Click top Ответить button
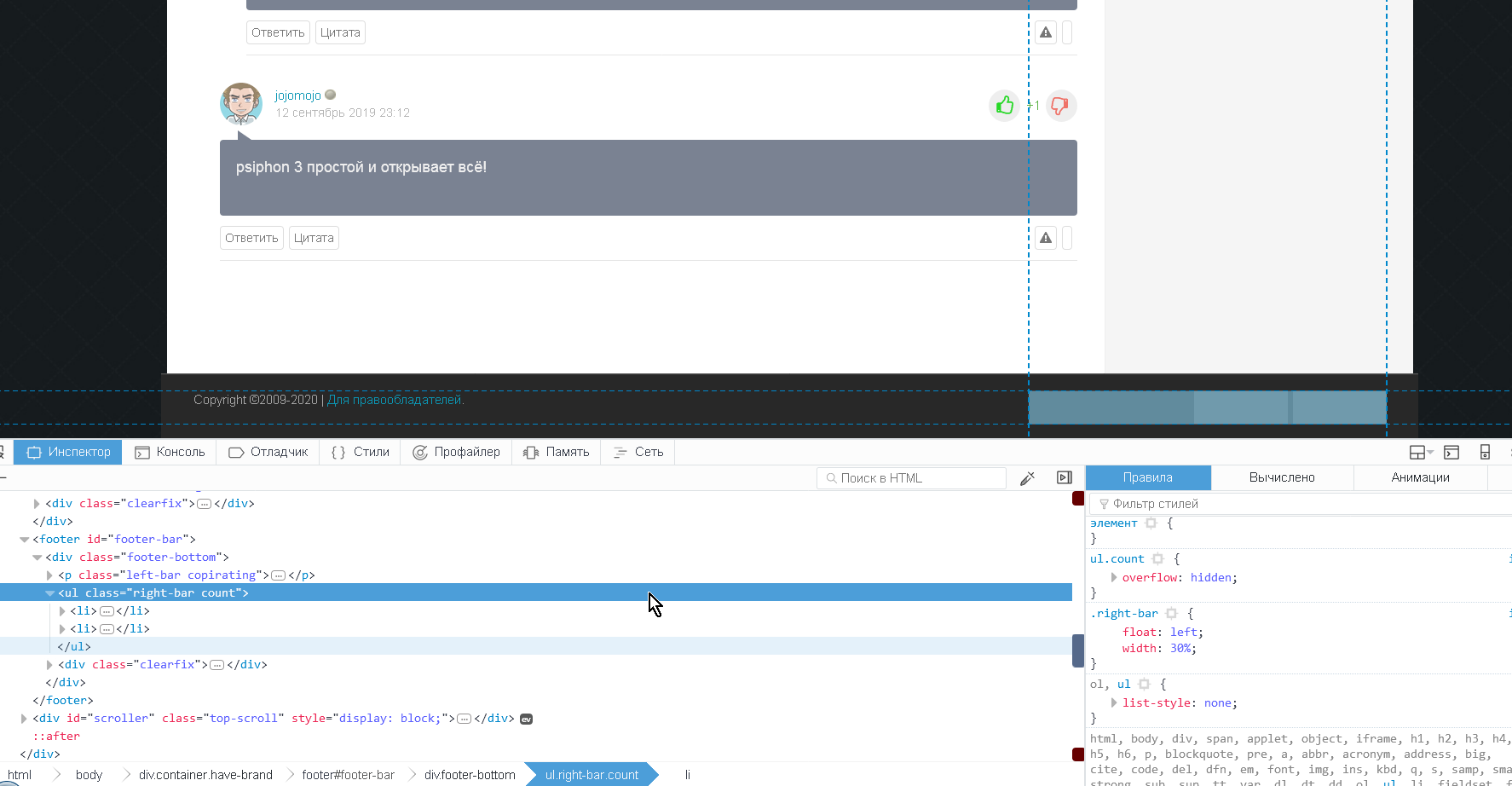 click(278, 32)
